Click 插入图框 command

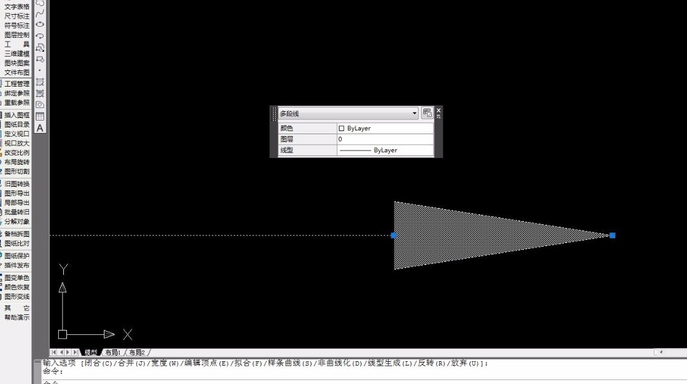point(16,115)
